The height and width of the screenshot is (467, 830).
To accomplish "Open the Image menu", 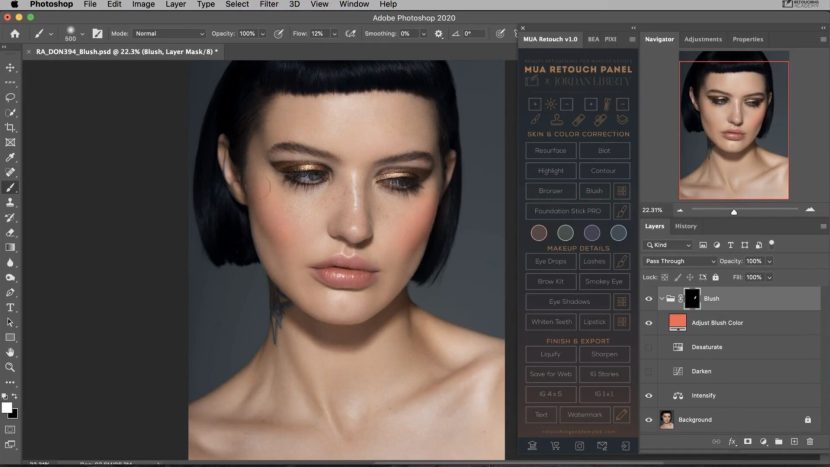I will [x=143, y=4].
